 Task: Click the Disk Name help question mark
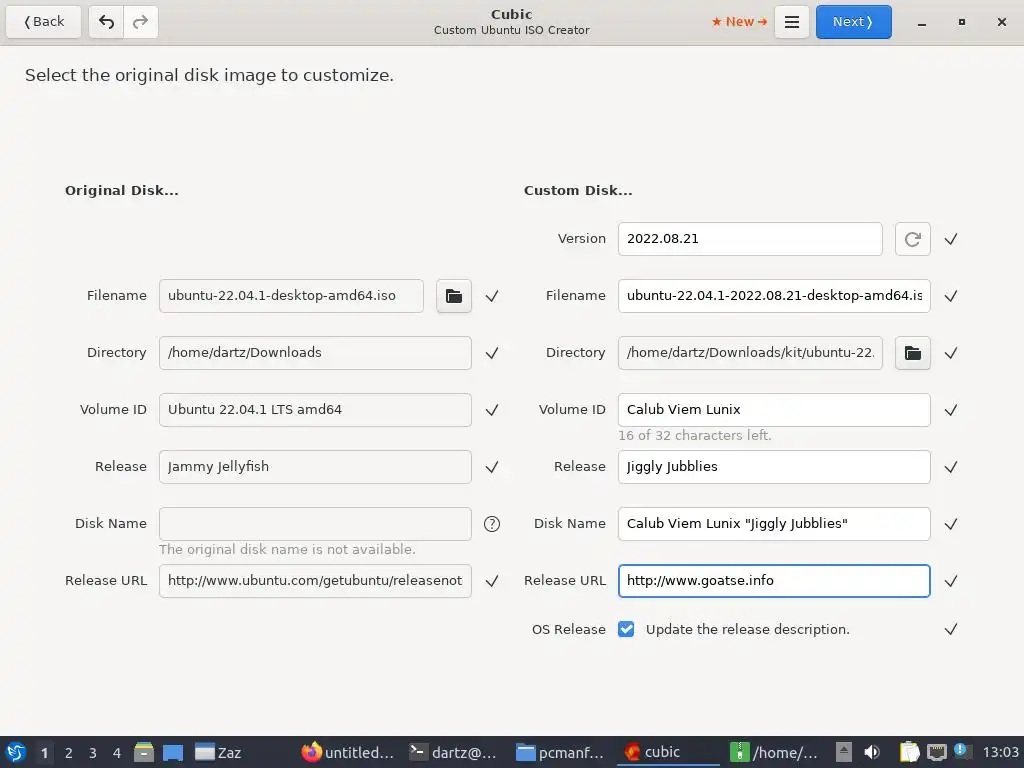[492, 524]
